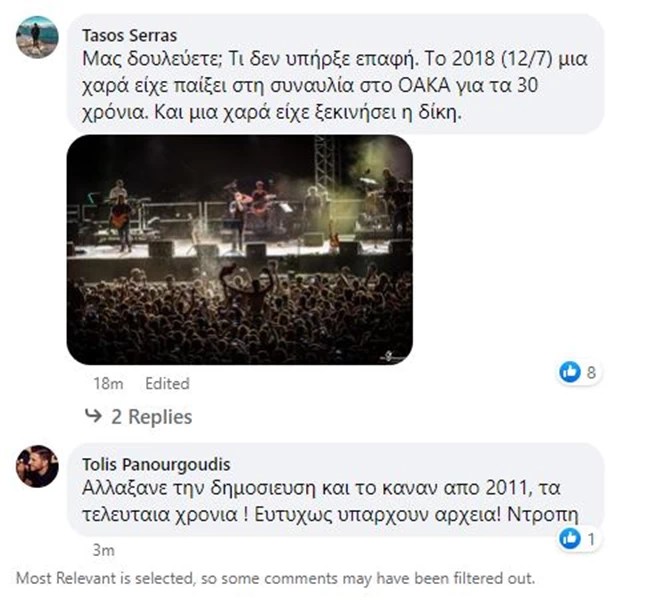This screenshot has width=650, height=597.
Task: Open Tasos Serras profile picture
Action: (x=37, y=37)
